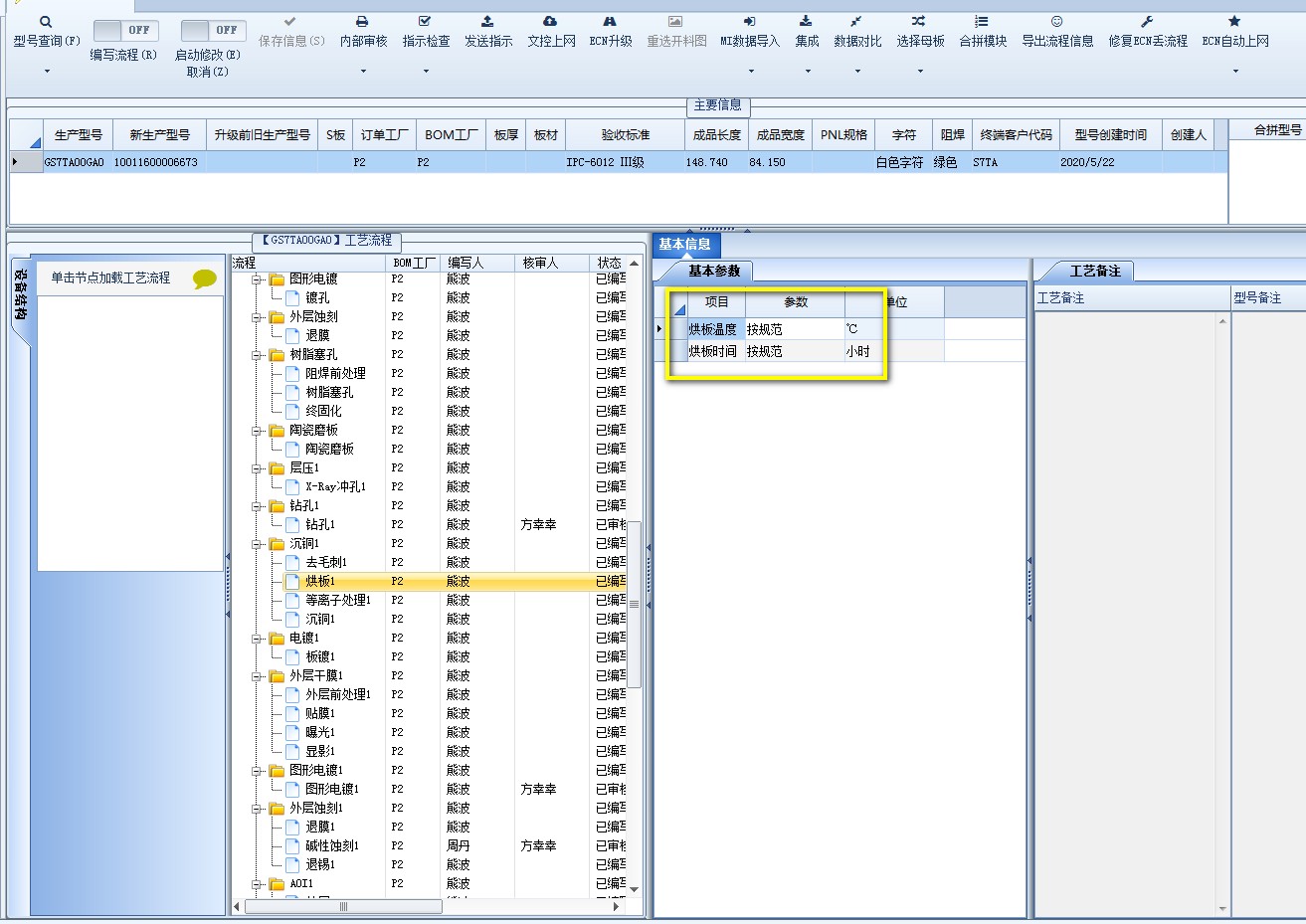The image size is (1306, 924).
Task: Click the 文控上网 cloud icon
Action: coord(550,21)
